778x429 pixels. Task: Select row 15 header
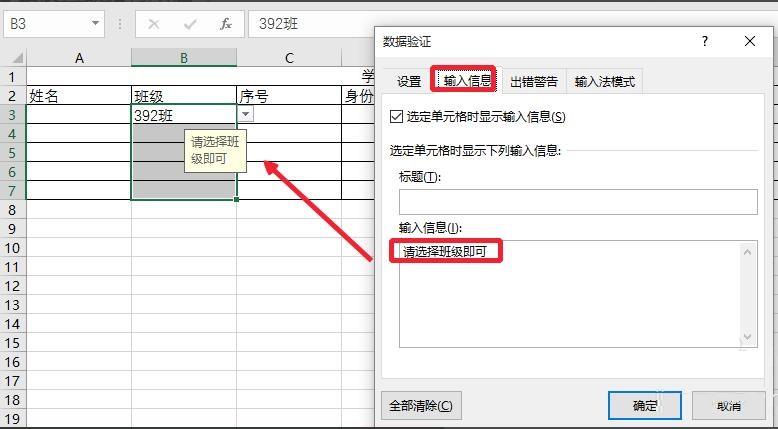[x=12, y=343]
